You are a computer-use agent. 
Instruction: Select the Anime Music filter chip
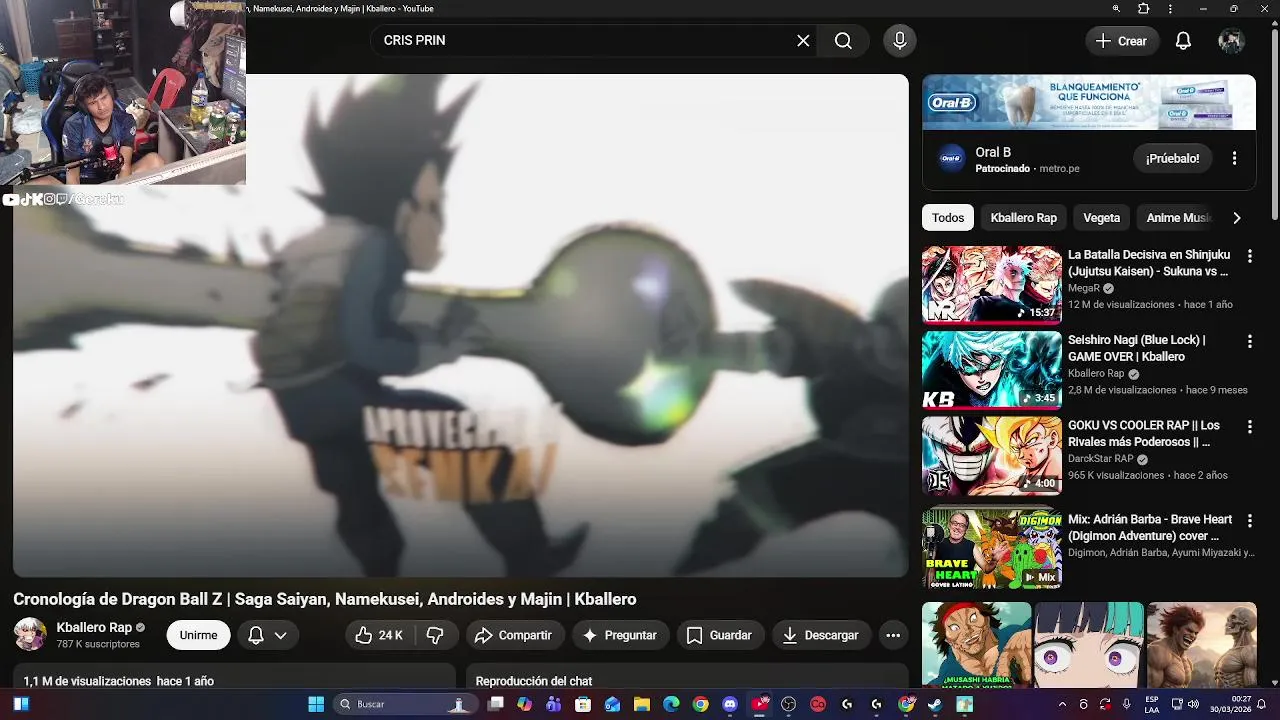point(1177,217)
